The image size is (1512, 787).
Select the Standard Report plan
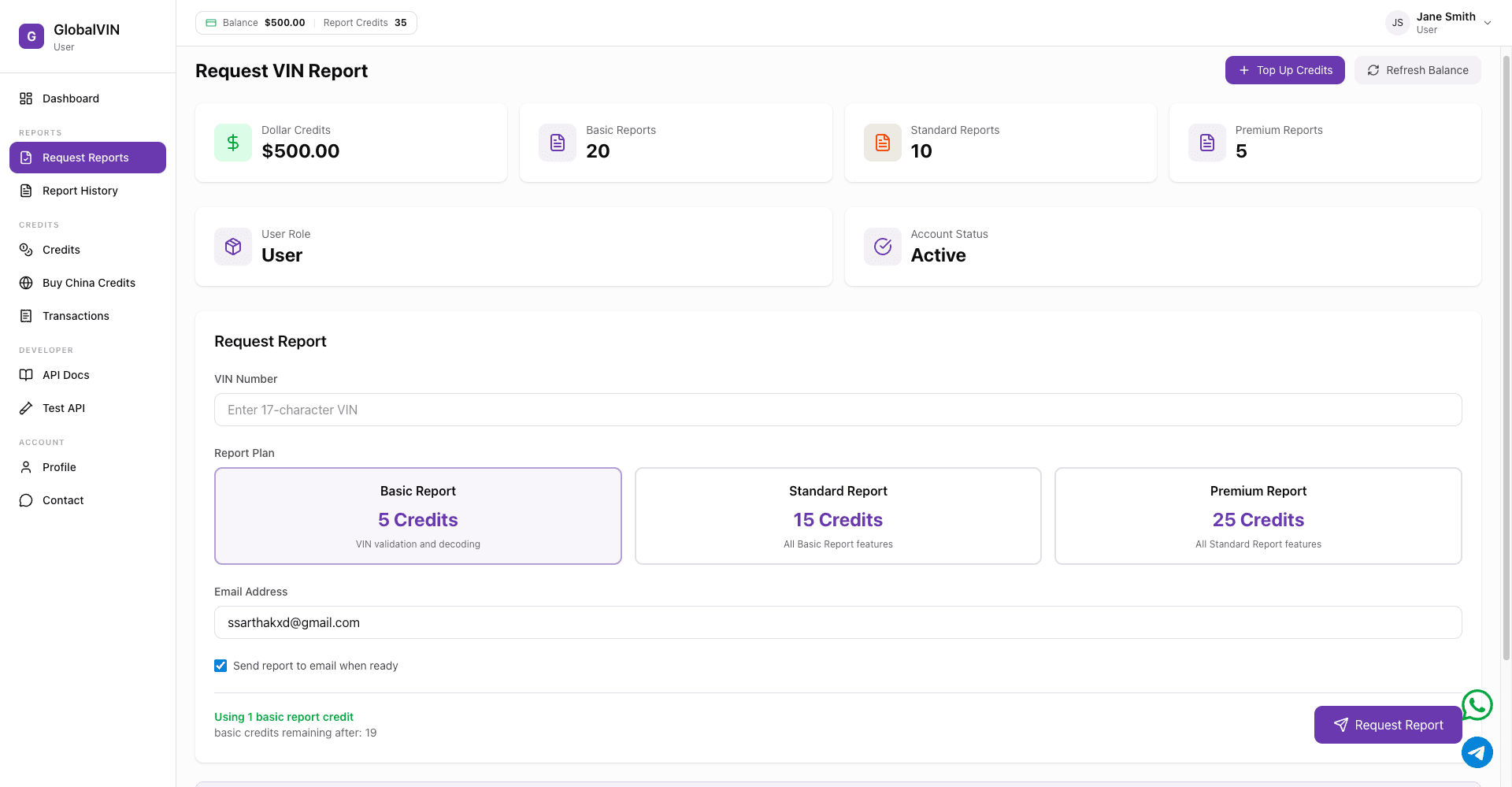[838, 516]
